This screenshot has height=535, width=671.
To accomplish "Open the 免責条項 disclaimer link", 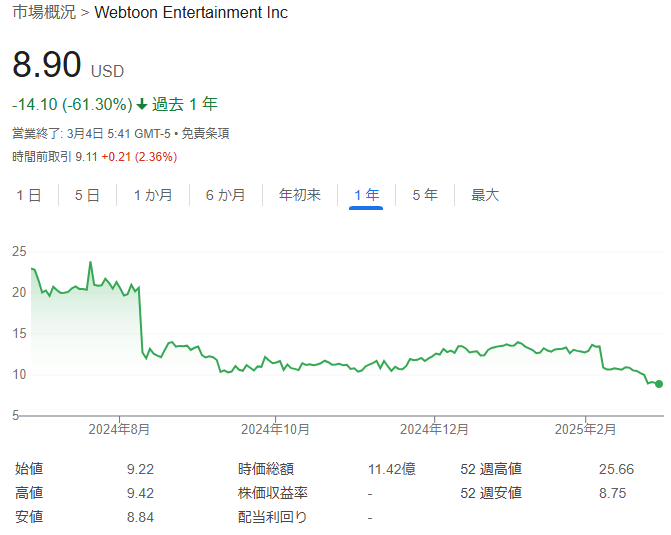I will (205, 134).
